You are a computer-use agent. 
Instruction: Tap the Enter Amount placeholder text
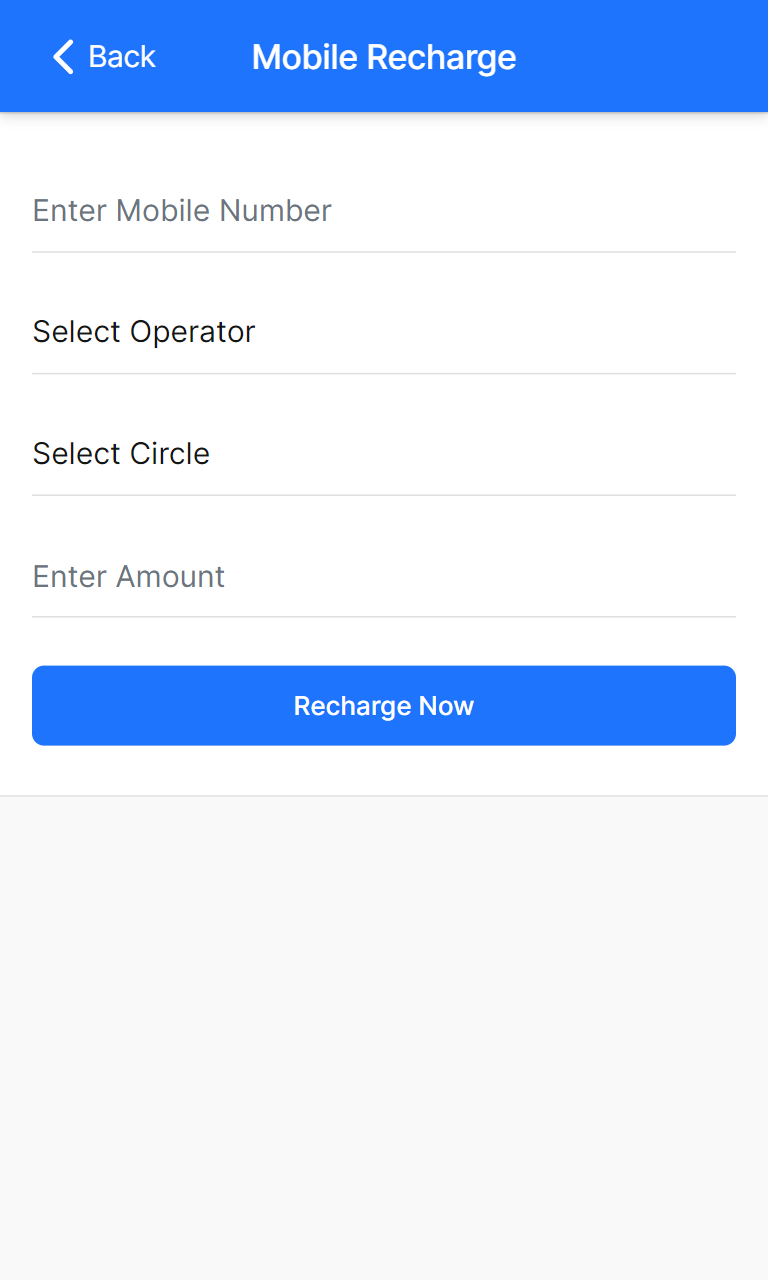click(x=129, y=576)
